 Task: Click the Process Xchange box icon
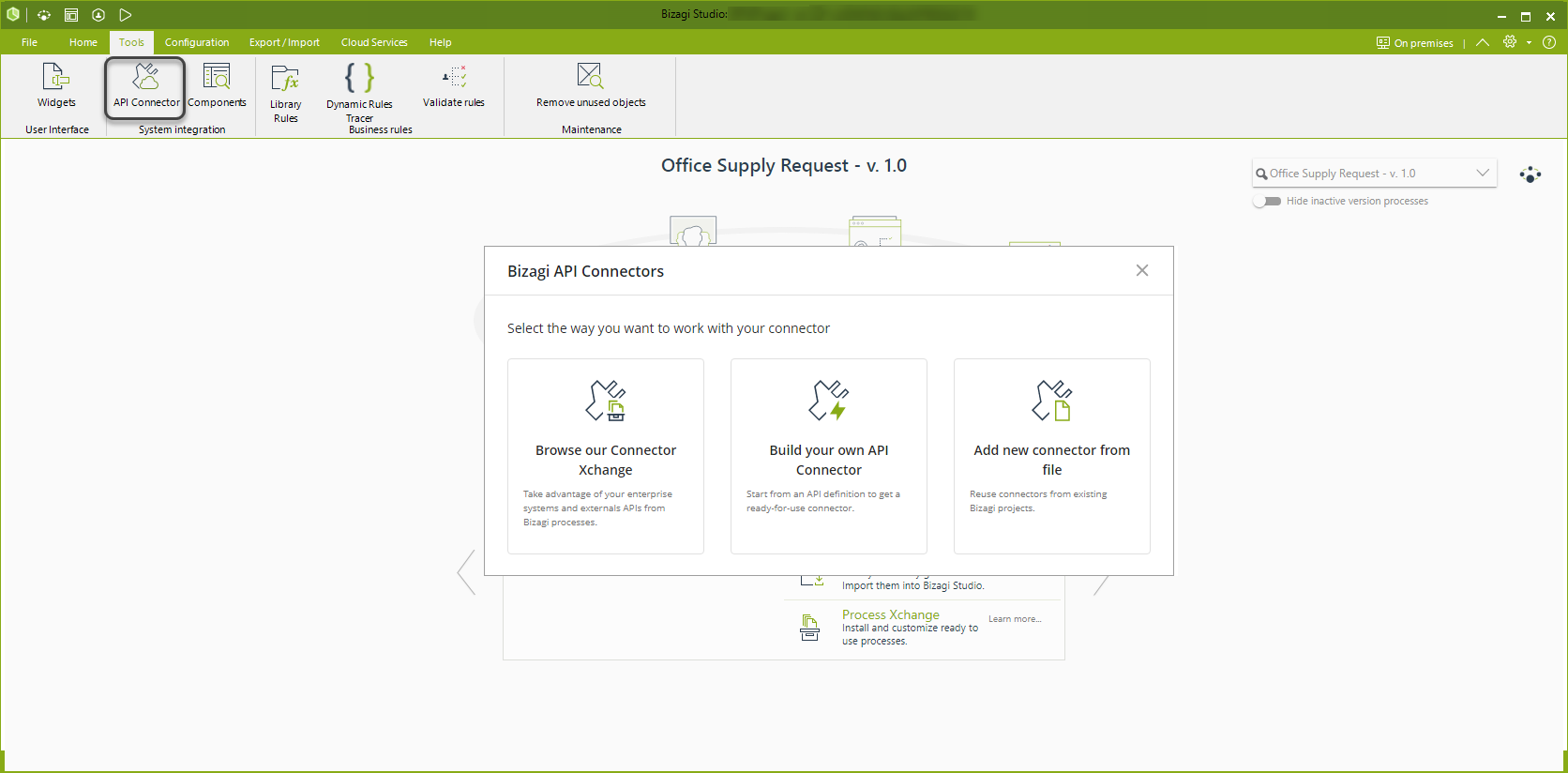809,628
